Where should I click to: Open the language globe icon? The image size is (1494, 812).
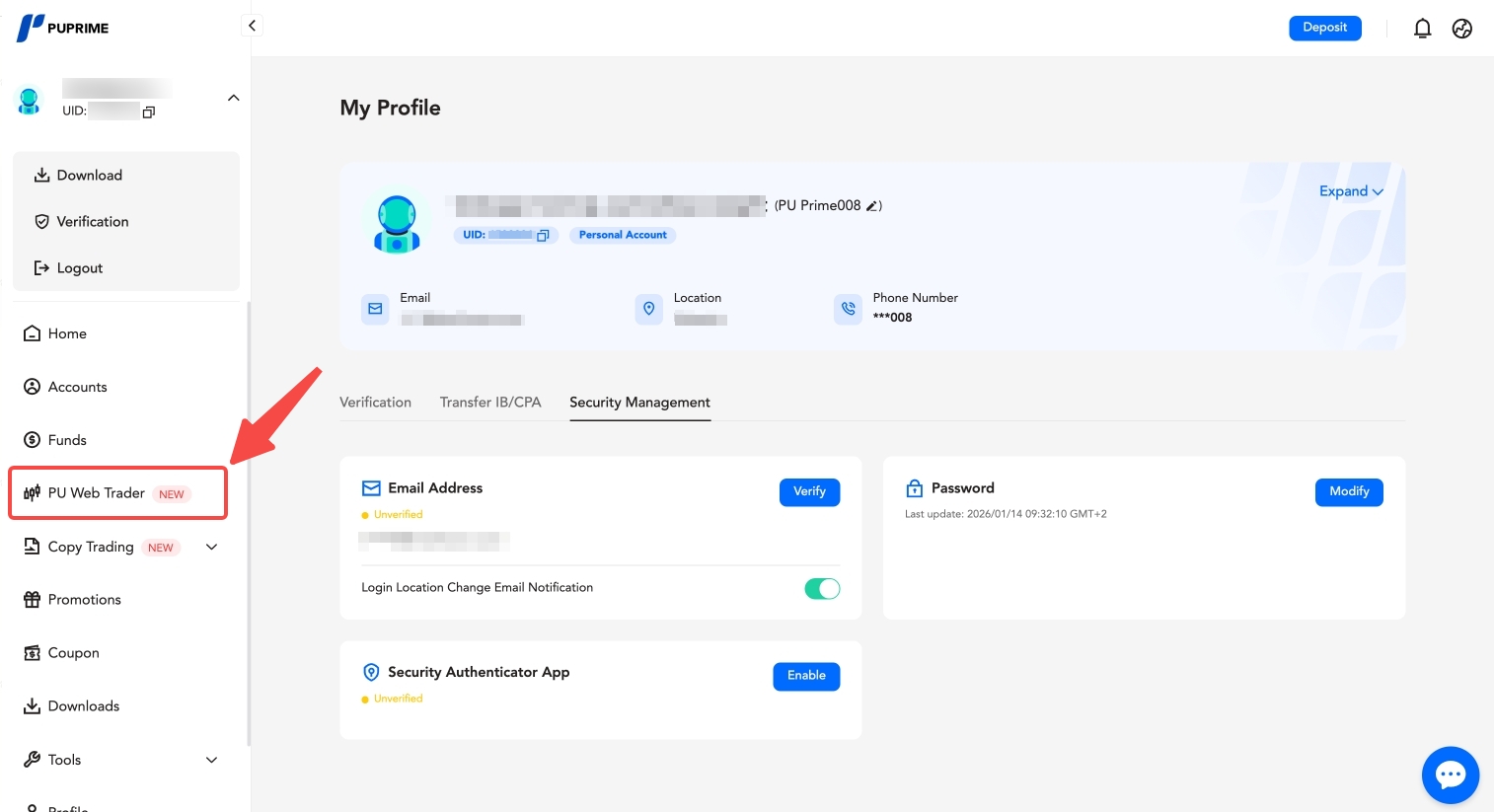[x=1462, y=29]
